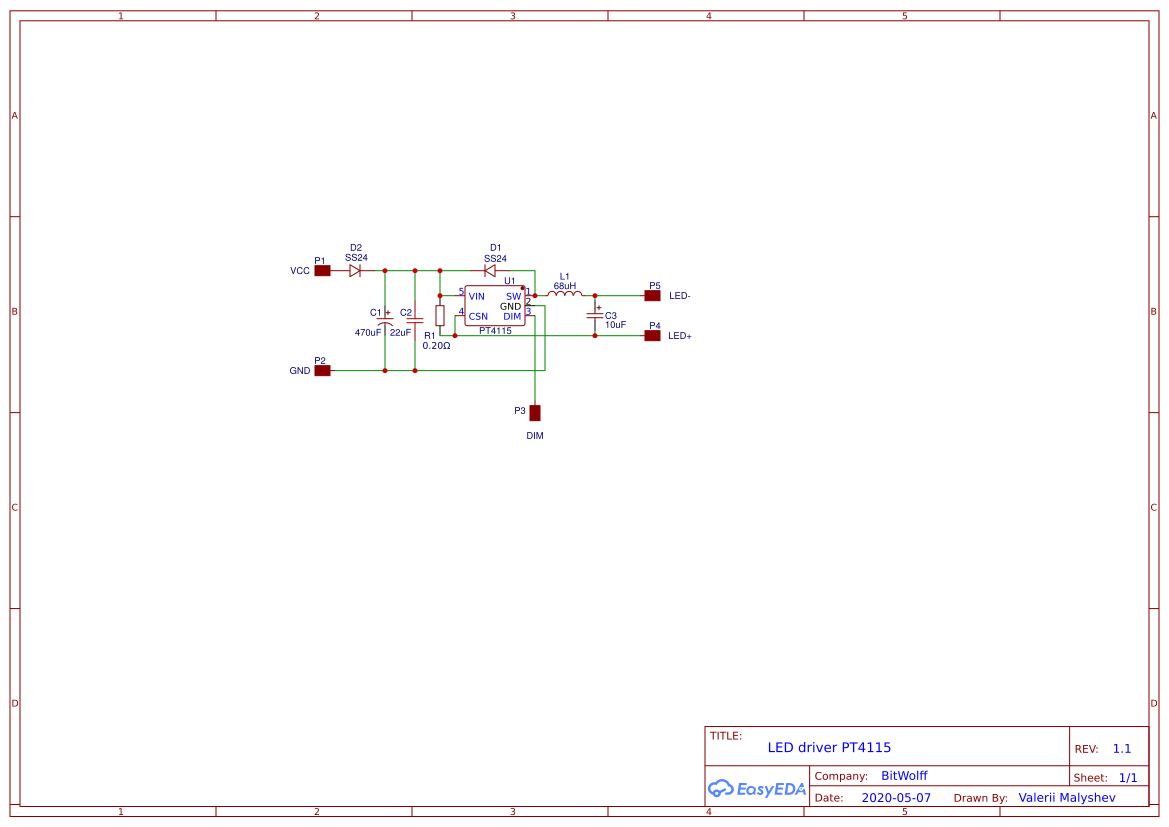Click the GND net label text
The height and width of the screenshot is (827, 1169).
click(x=298, y=371)
